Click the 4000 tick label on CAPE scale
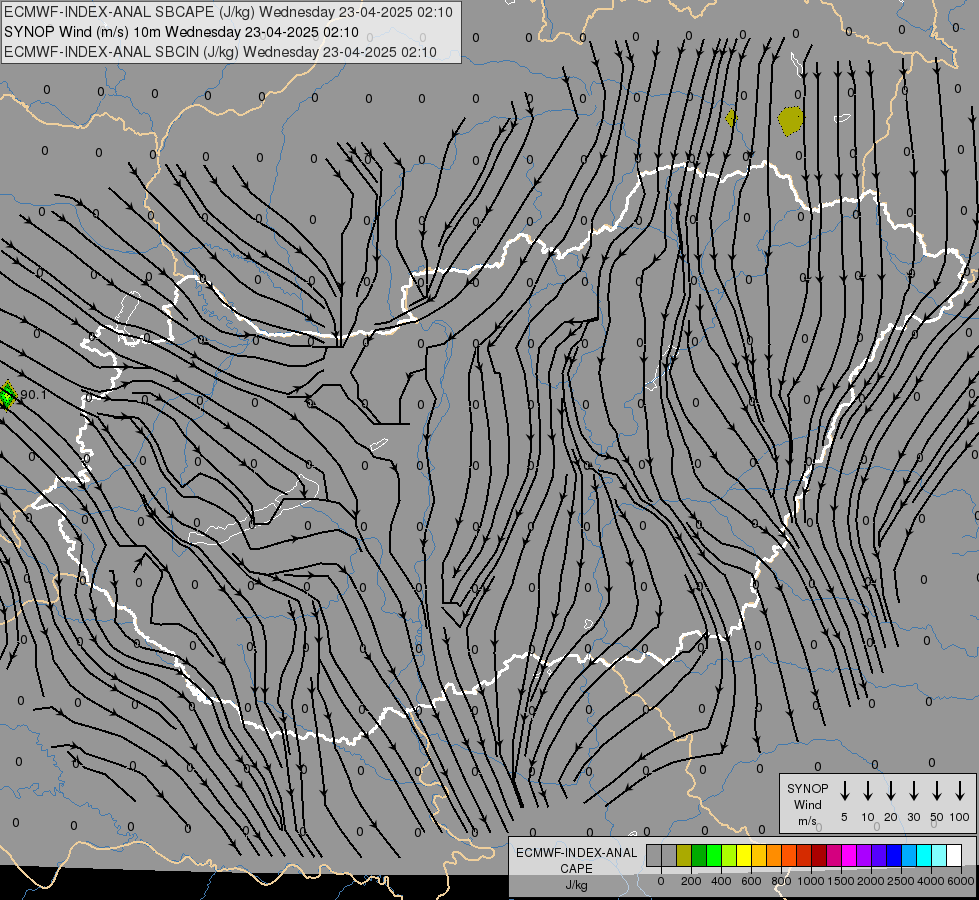This screenshot has height=900, width=979. click(931, 881)
